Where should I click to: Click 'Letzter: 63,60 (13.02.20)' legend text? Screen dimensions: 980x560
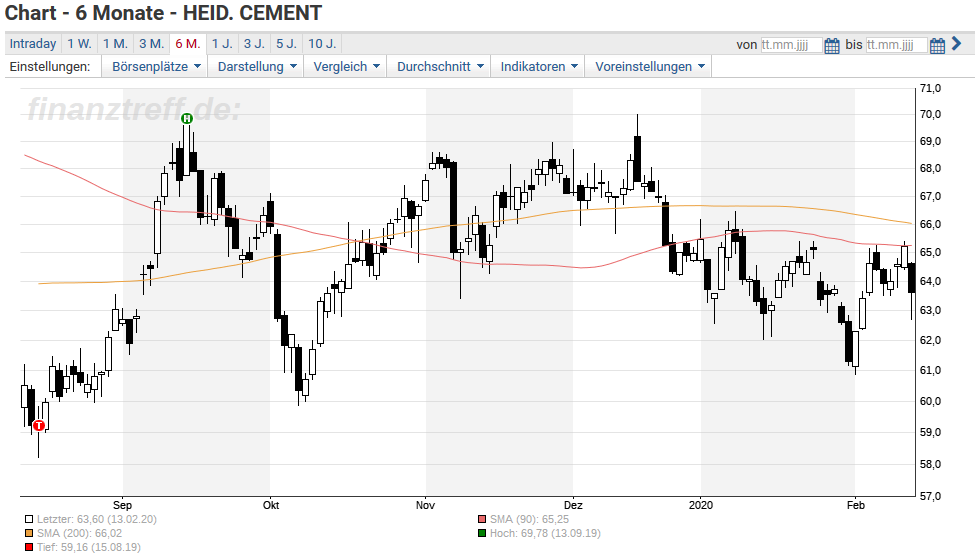[x=97, y=519]
